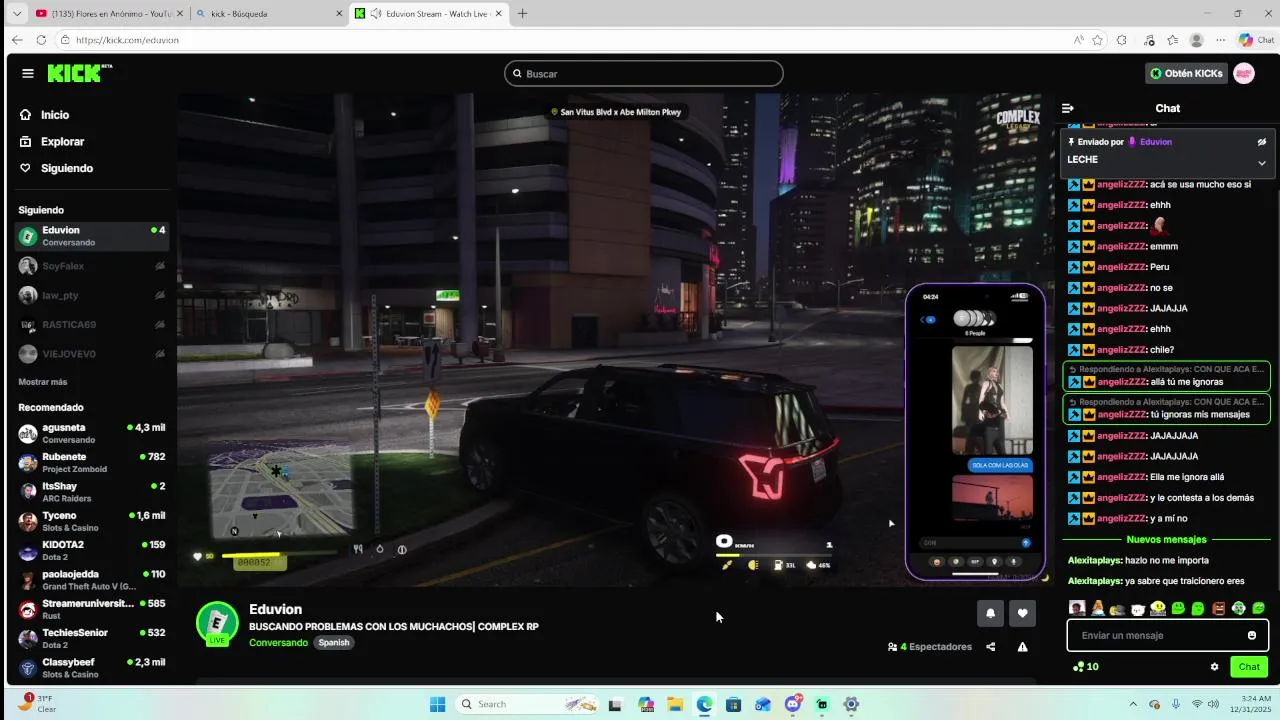
Task: Go back with the browser back arrow
Action: (17, 40)
